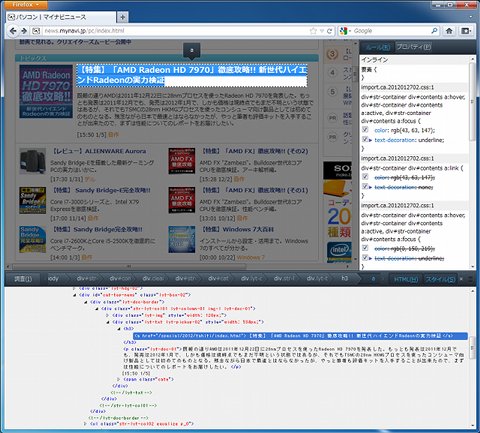Close the inspector toolbar with the X icon
Screen dimensions: 480x433
point(461,279)
